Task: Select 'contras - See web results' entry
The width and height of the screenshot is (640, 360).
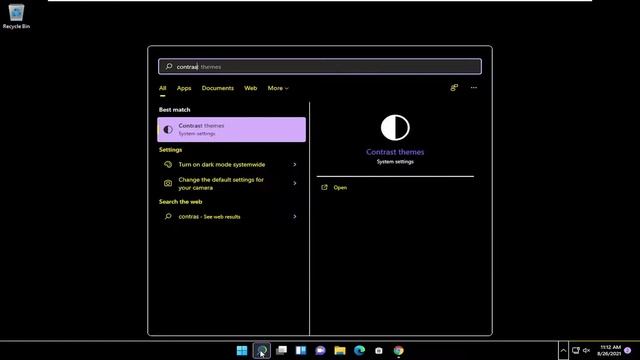Action: pos(231,217)
